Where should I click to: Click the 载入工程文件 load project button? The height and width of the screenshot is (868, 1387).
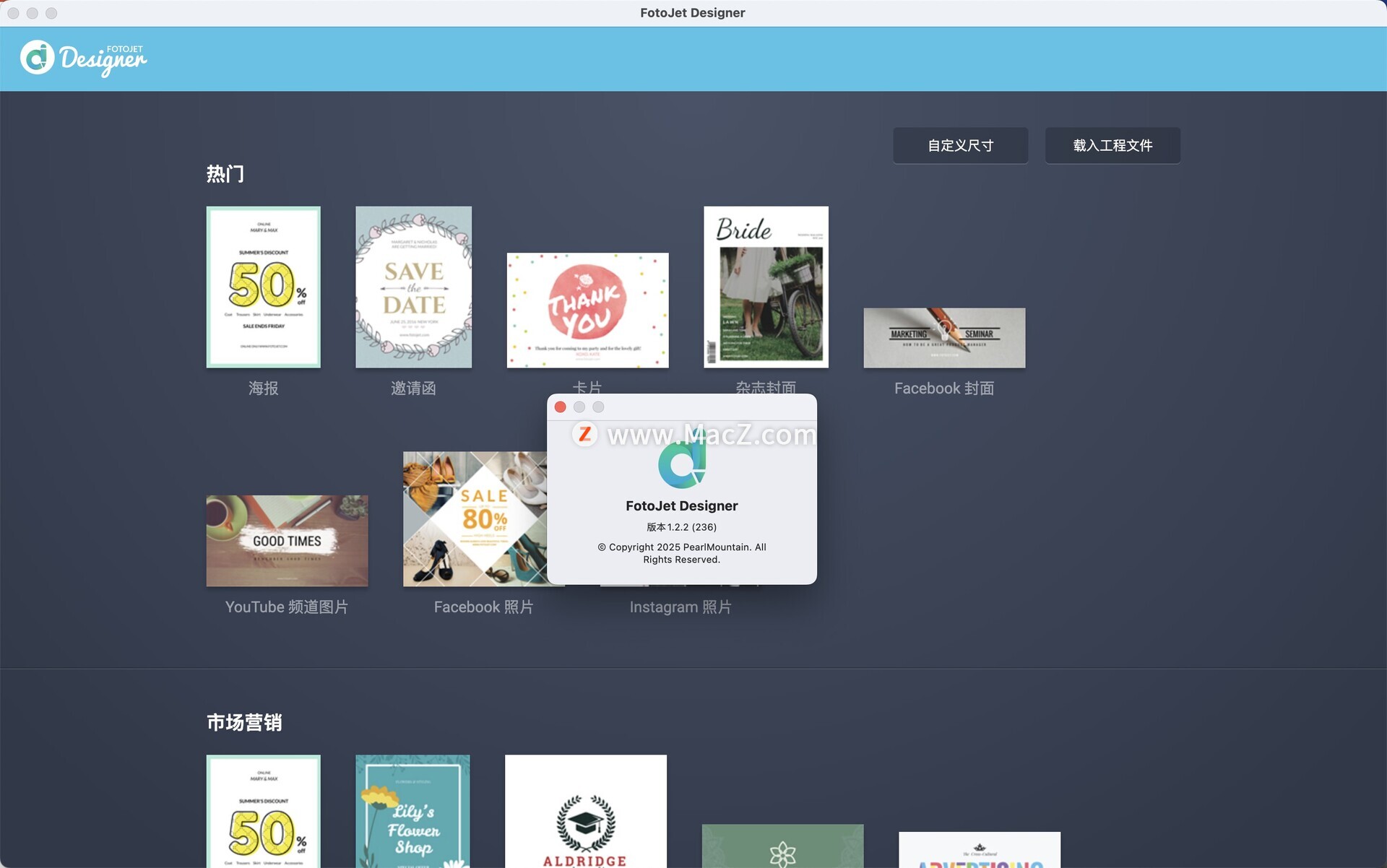(x=1112, y=146)
